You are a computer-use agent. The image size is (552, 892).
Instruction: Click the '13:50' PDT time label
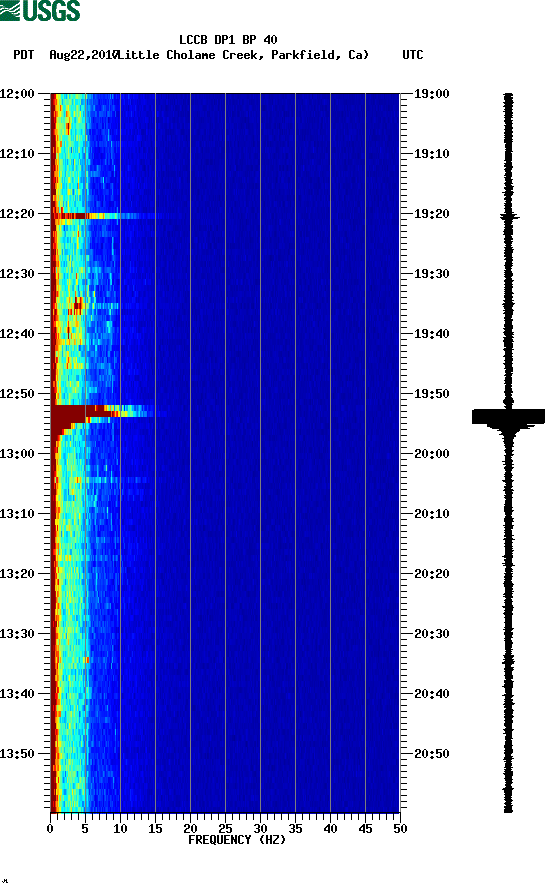pos(18,754)
